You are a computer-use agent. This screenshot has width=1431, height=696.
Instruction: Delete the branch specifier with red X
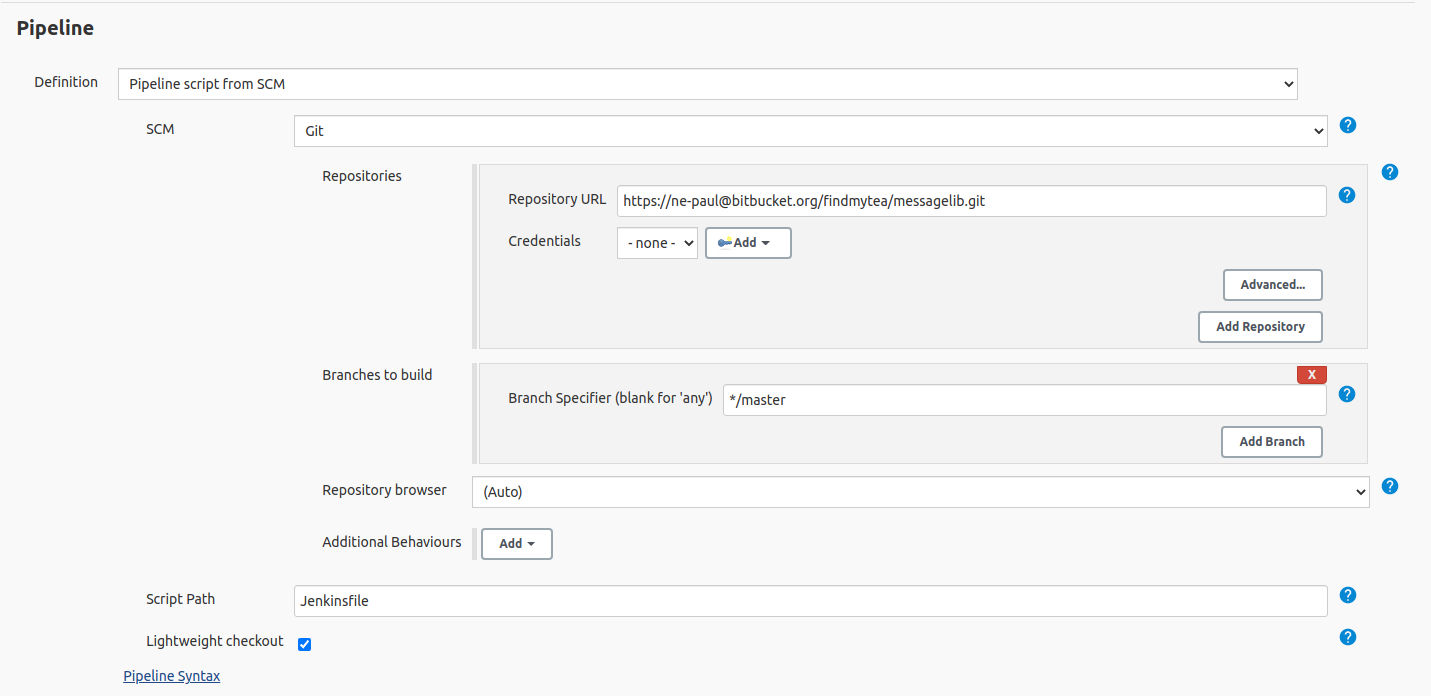point(1312,374)
